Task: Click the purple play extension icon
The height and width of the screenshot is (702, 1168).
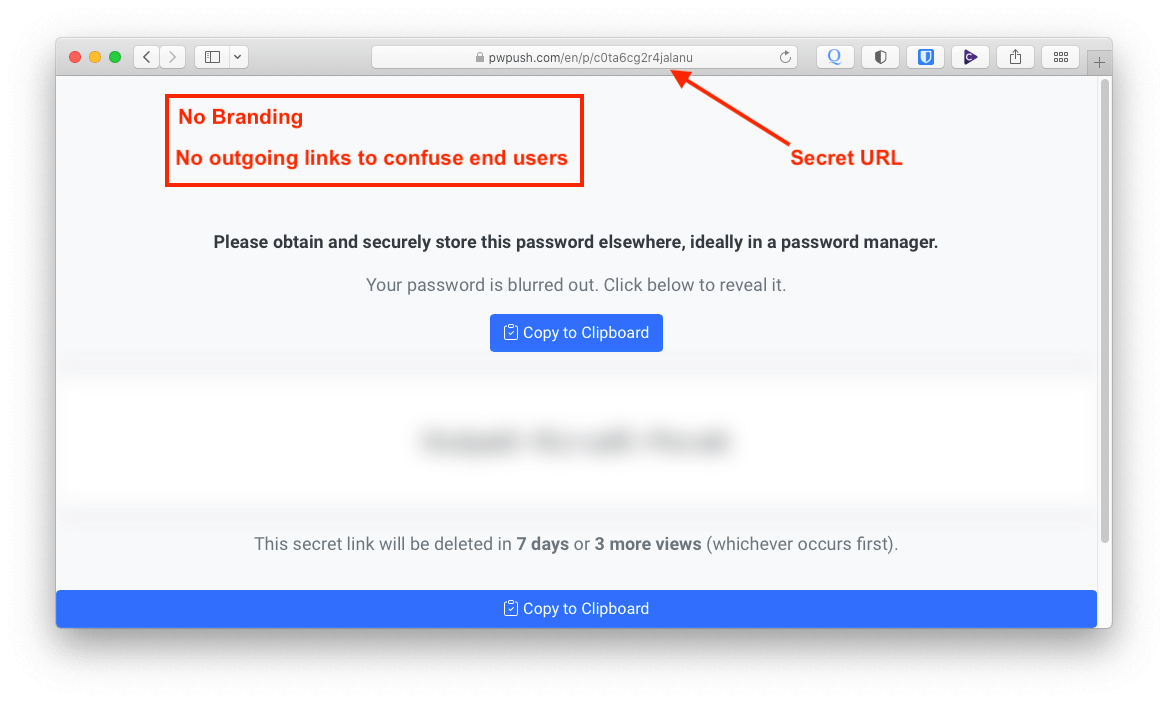Action: [970, 57]
